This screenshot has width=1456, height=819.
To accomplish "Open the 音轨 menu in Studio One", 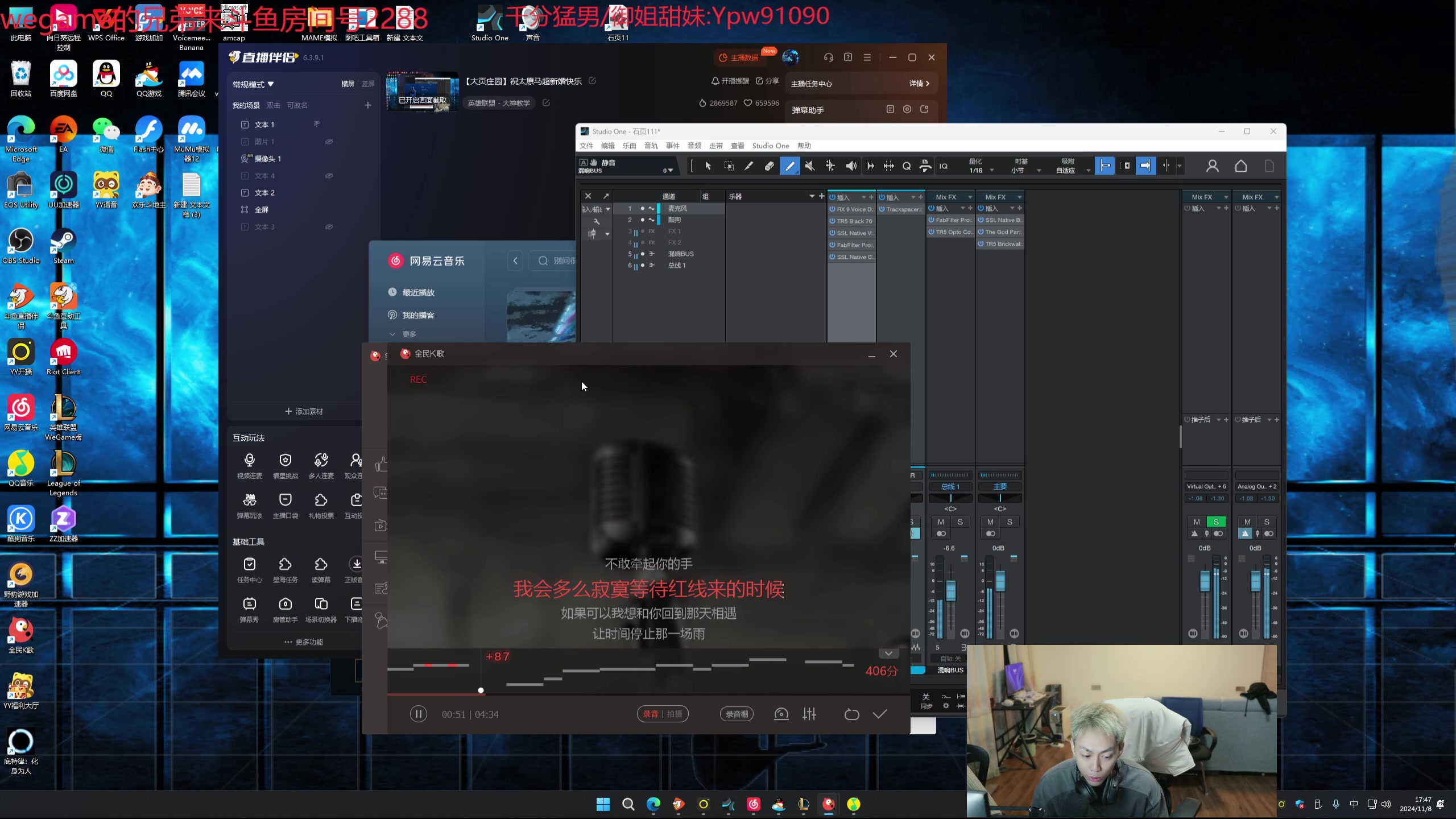I will 651,146.
